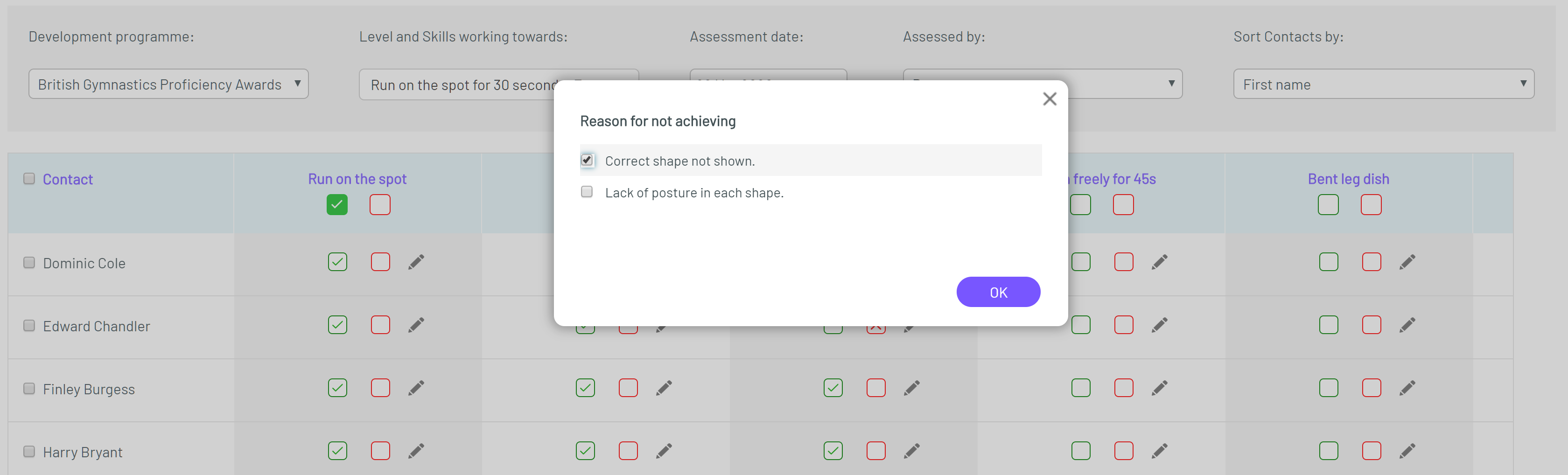Viewport: 1568px width, 475px height.
Task: Mark Finley Burgess Run on the spot not achieved
Action: click(x=380, y=388)
